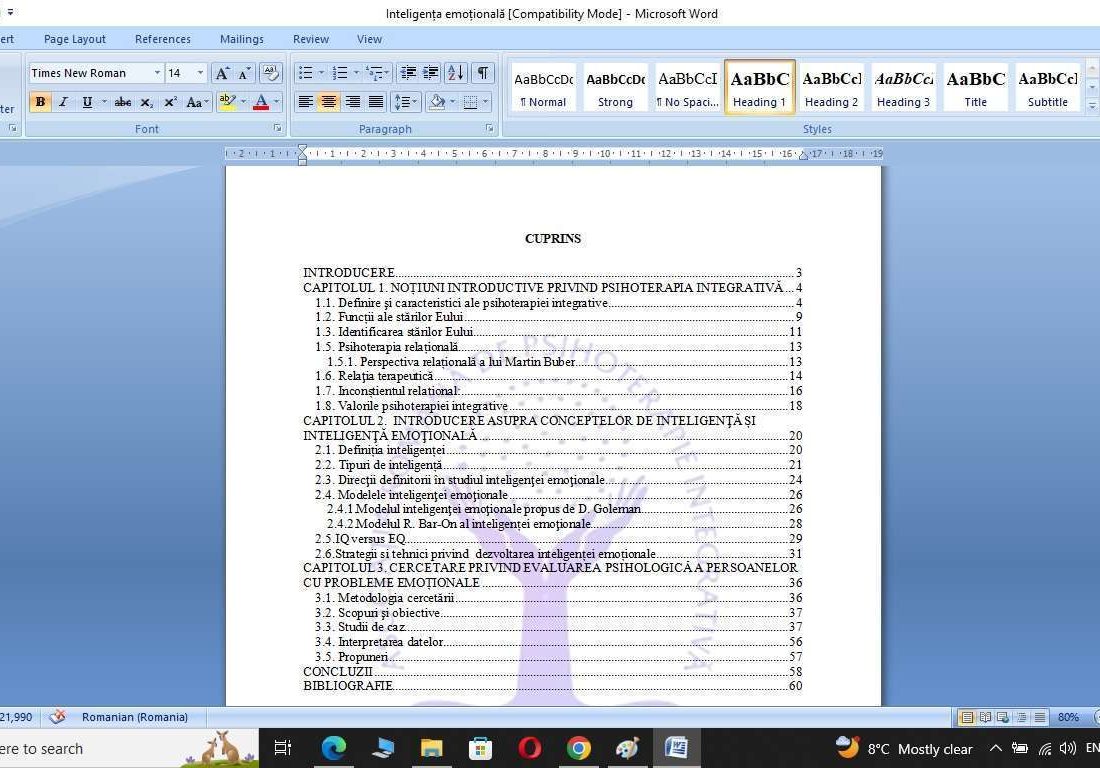Apply italic formatting

click(x=62, y=102)
